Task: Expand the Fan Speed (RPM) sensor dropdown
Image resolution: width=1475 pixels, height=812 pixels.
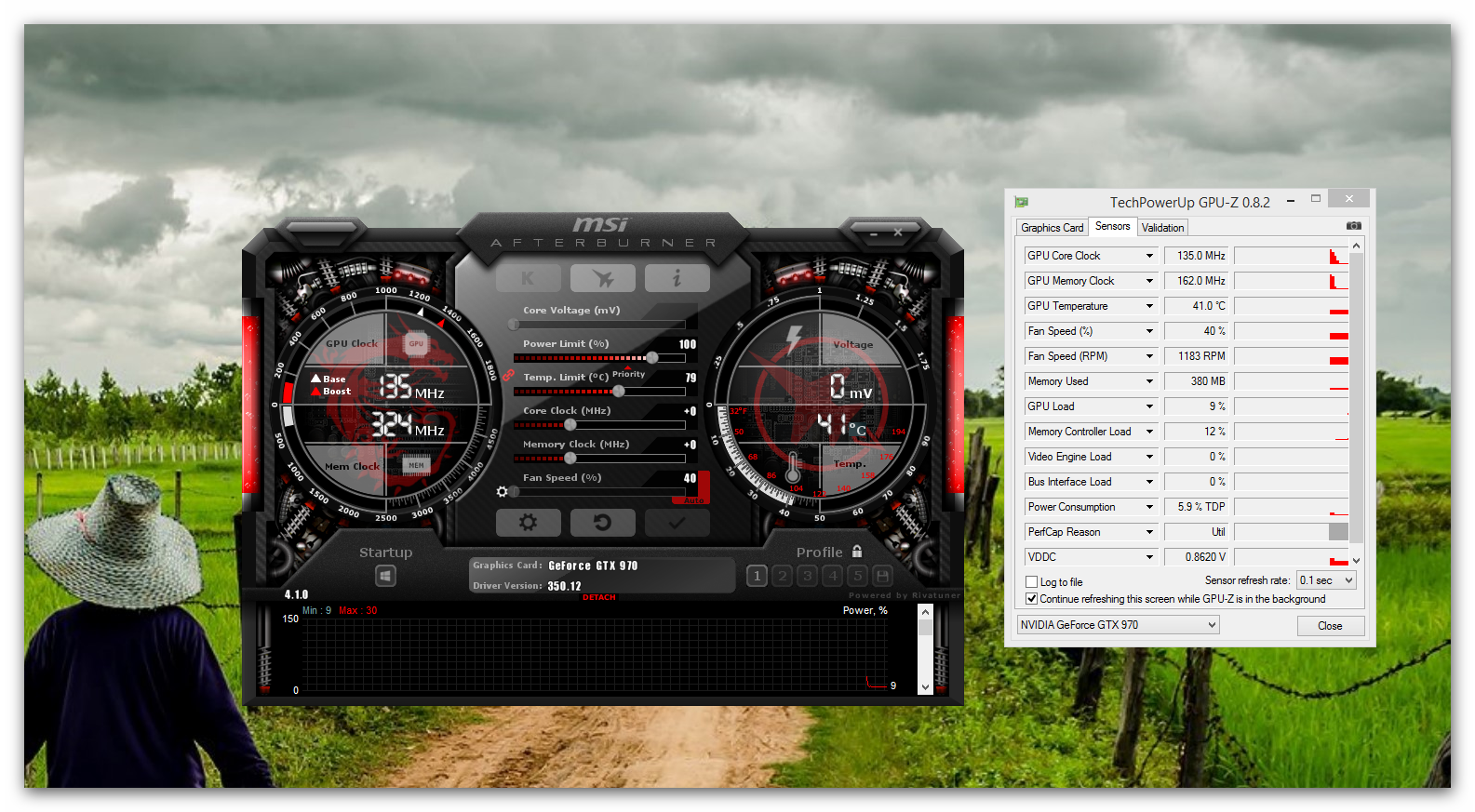Action: tap(1149, 356)
